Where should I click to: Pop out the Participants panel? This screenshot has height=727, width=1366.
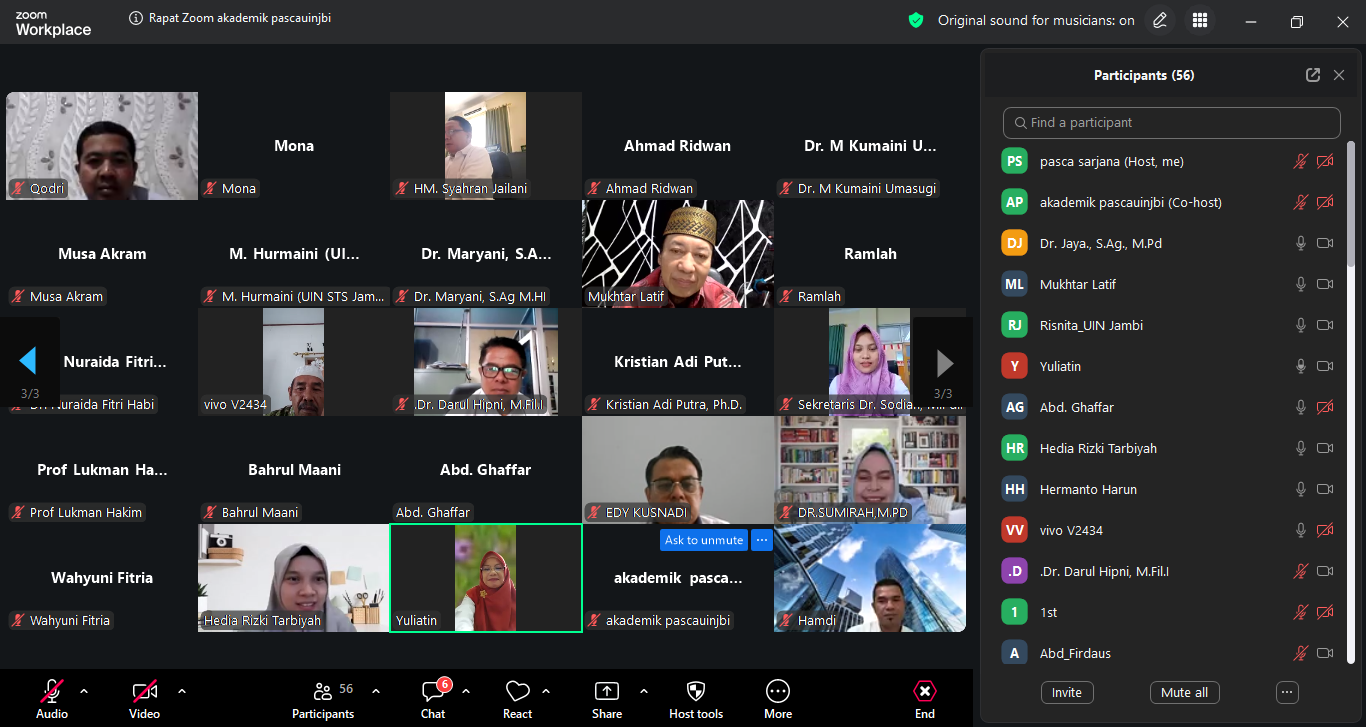coord(1312,75)
